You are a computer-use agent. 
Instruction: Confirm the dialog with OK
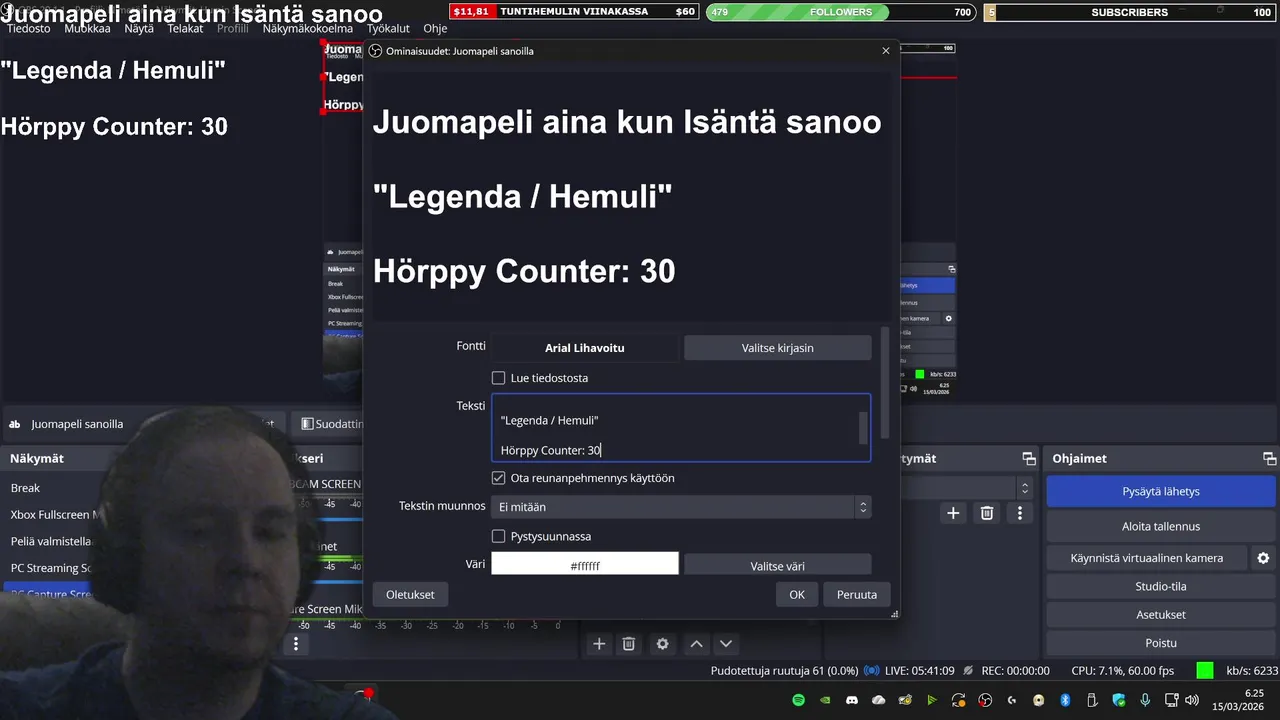click(x=796, y=594)
